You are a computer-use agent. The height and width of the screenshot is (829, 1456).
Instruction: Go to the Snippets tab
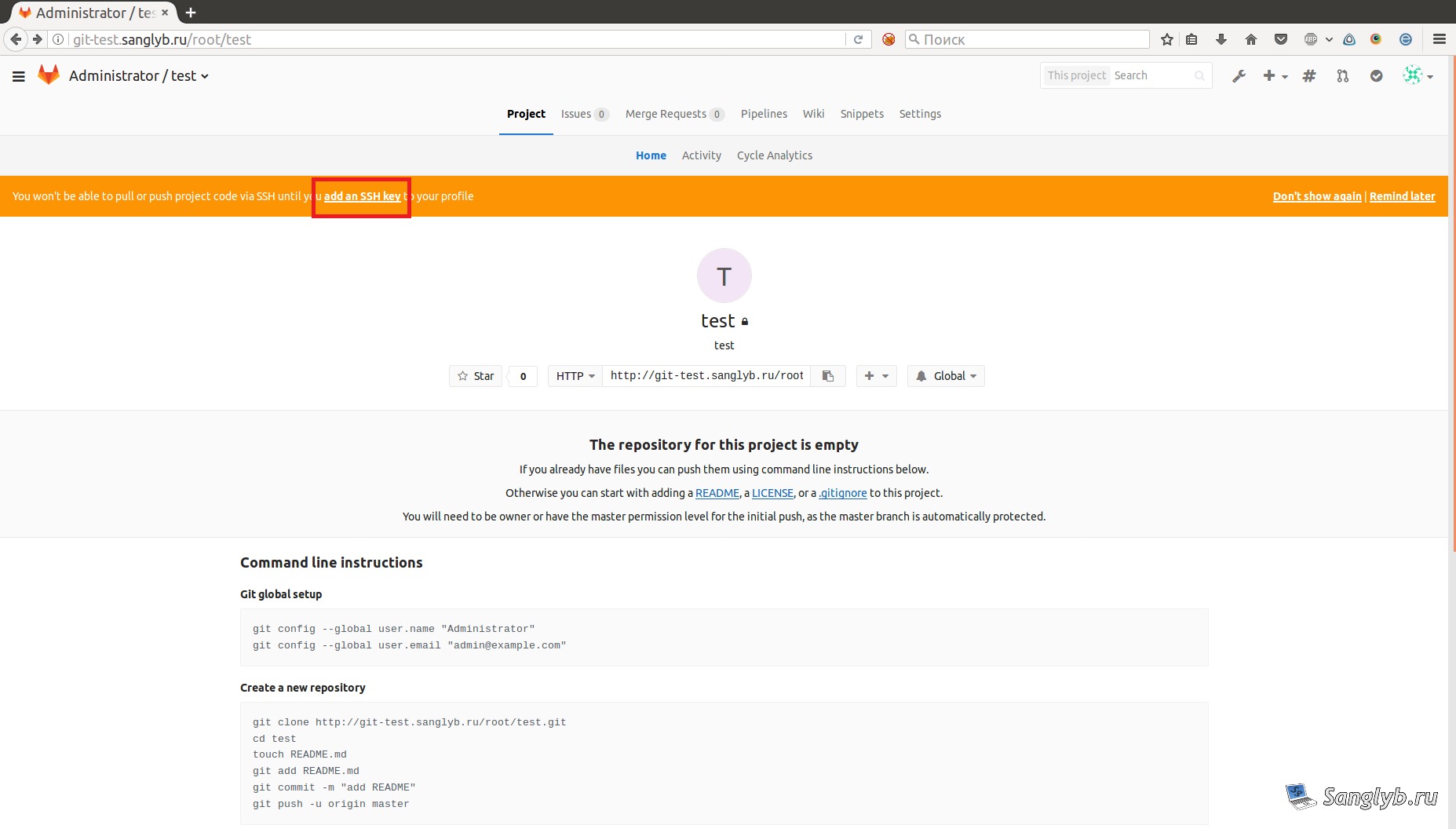[862, 114]
